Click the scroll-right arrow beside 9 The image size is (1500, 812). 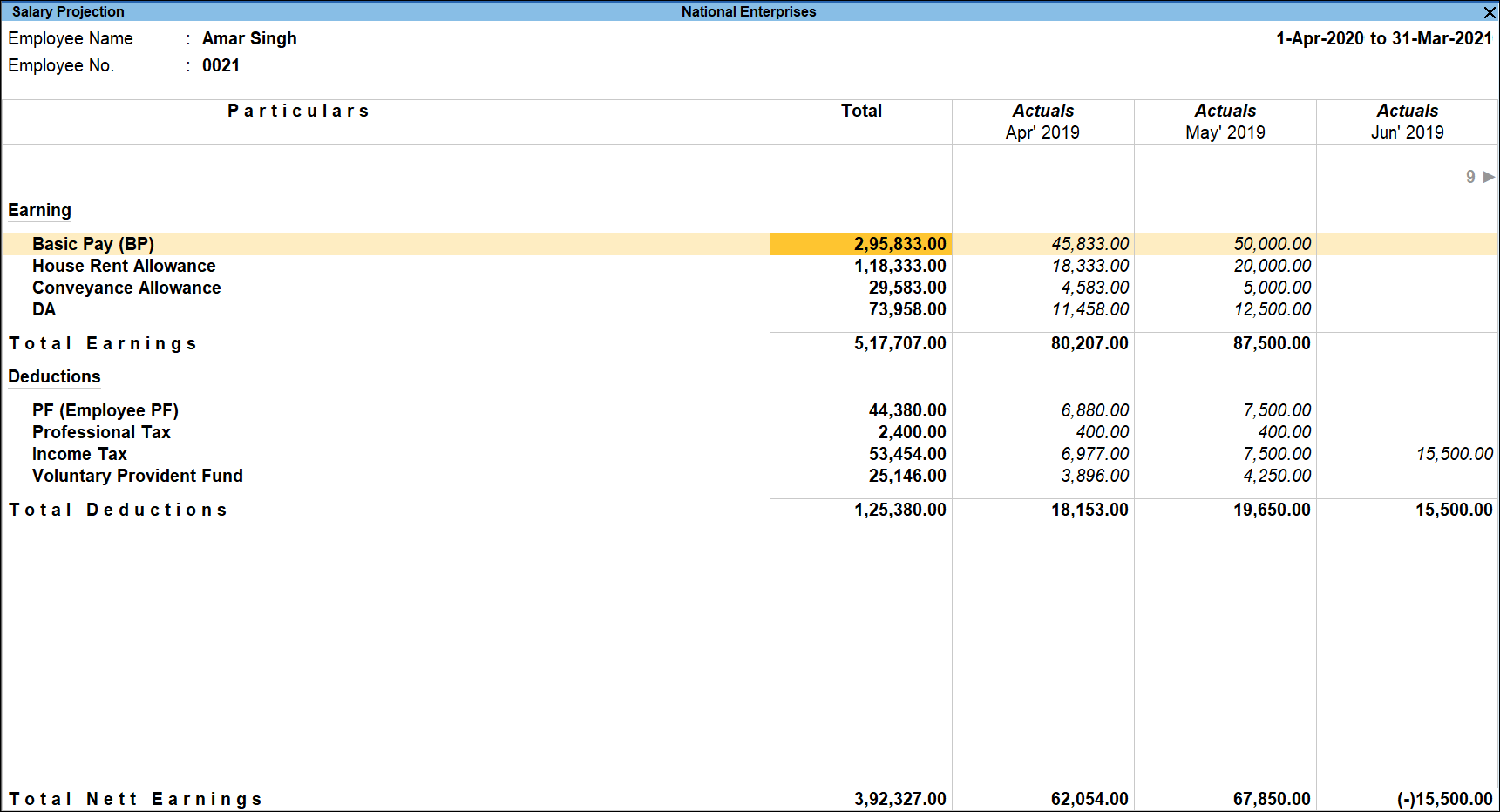pos(1489,177)
